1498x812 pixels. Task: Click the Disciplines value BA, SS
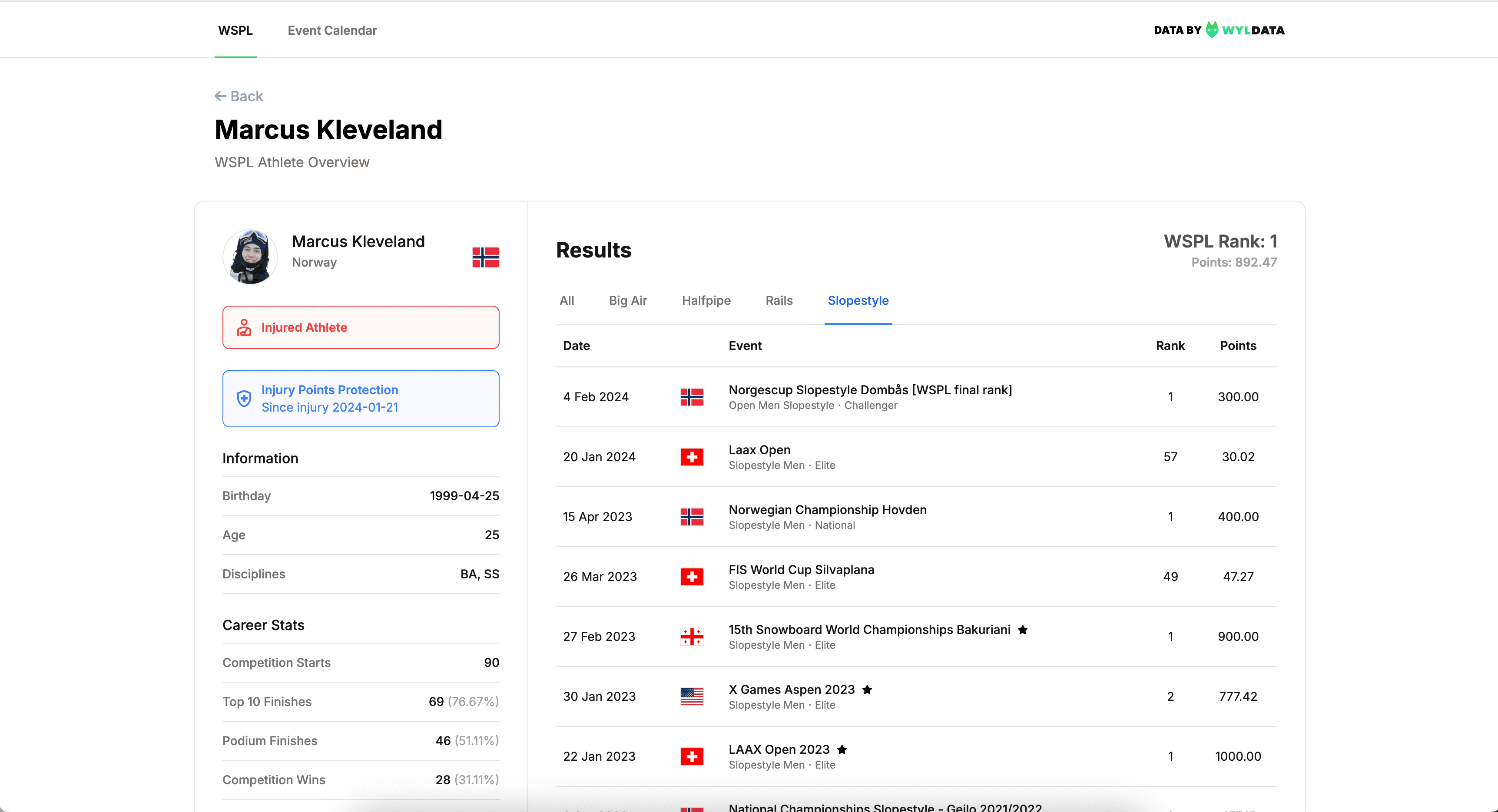tap(480, 574)
